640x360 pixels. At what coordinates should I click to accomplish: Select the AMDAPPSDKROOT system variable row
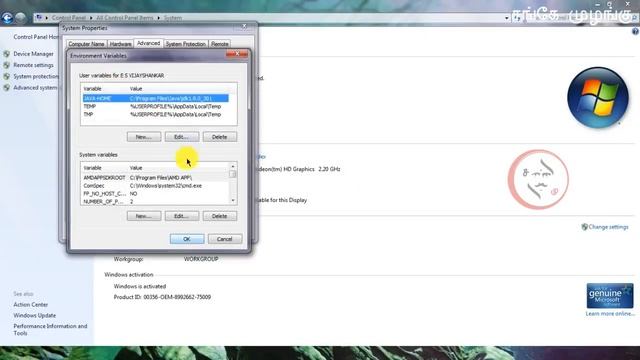click(x=155, y=178)
